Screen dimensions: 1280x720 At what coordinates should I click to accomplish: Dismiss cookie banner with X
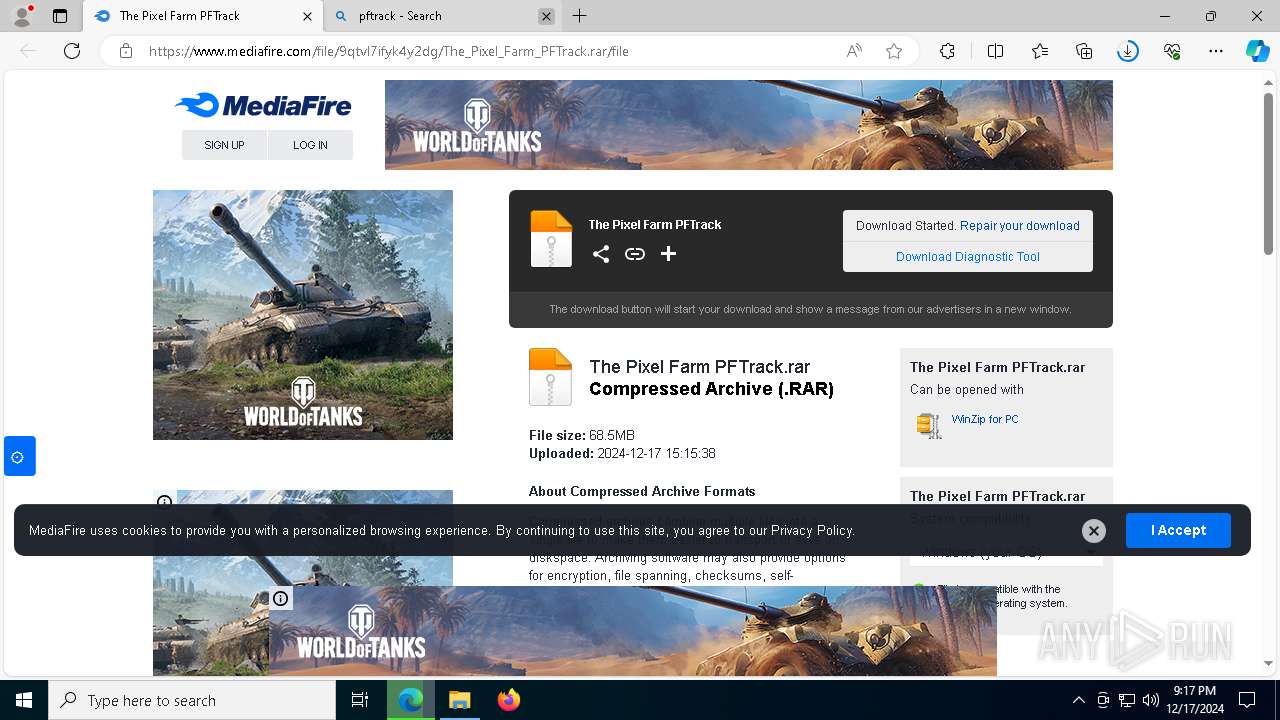[x=1094, y=531]
